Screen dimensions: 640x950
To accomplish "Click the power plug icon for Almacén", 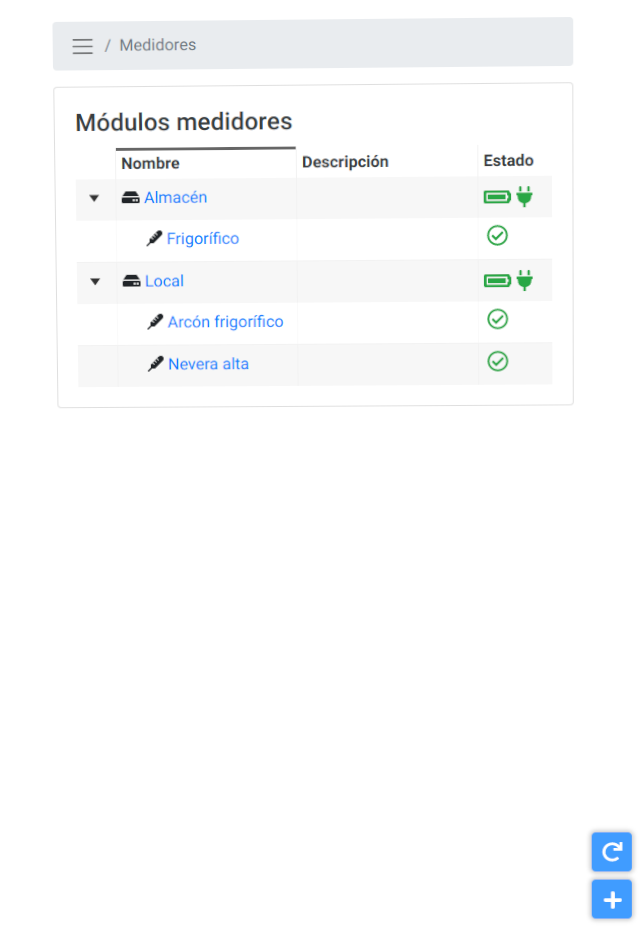I will tap(525, 196).
